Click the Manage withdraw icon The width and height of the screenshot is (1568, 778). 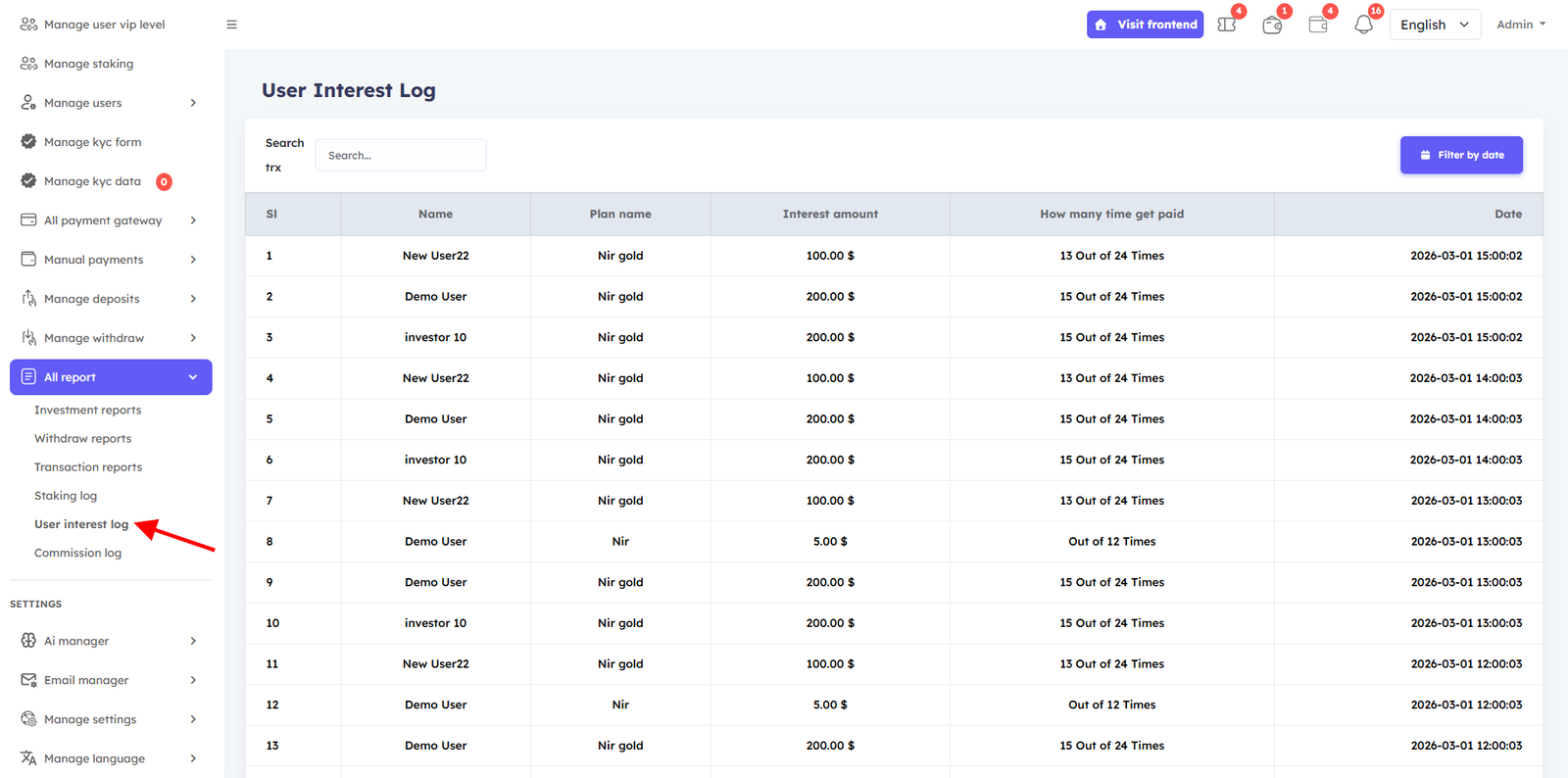pyautogui.click(x=28, y=338)
